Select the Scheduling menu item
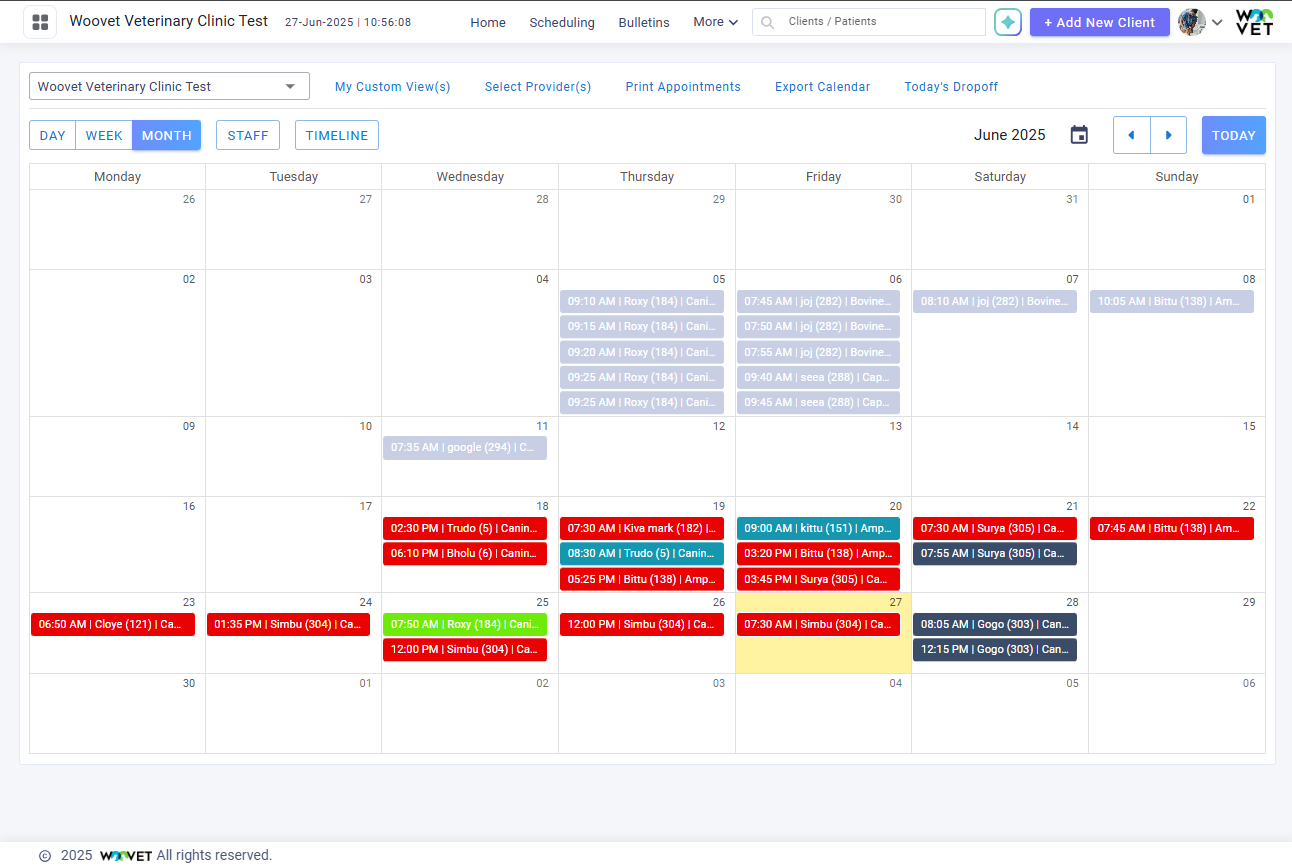The image size is (1292, 867). click(562, 22)
